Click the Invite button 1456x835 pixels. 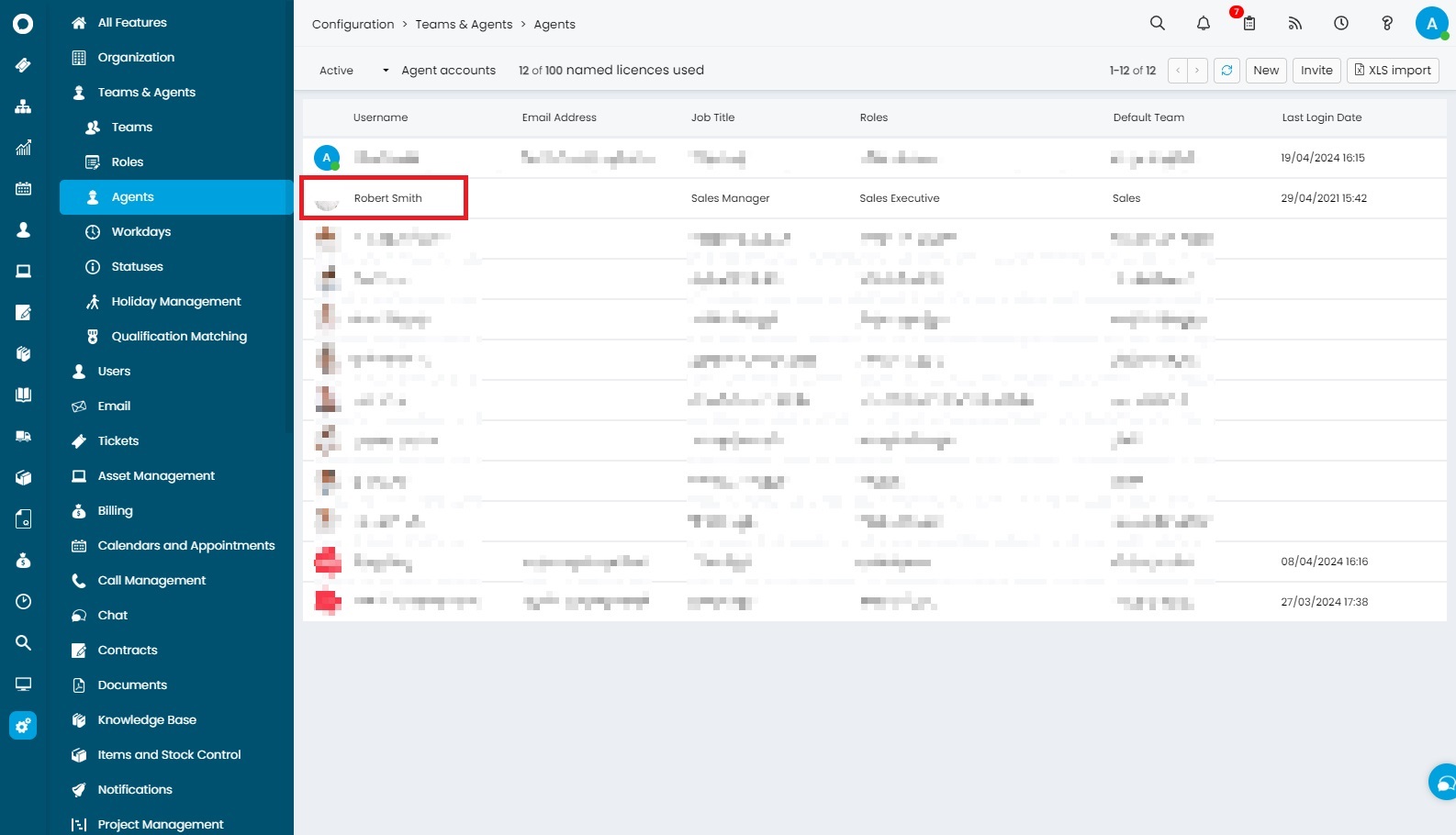tap(1316, 71)
